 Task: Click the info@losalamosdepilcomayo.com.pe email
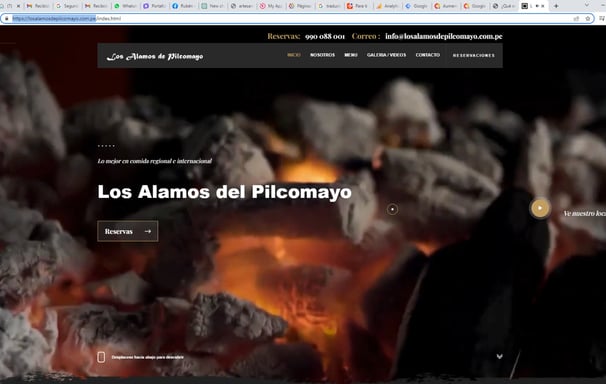coord(444,36)
